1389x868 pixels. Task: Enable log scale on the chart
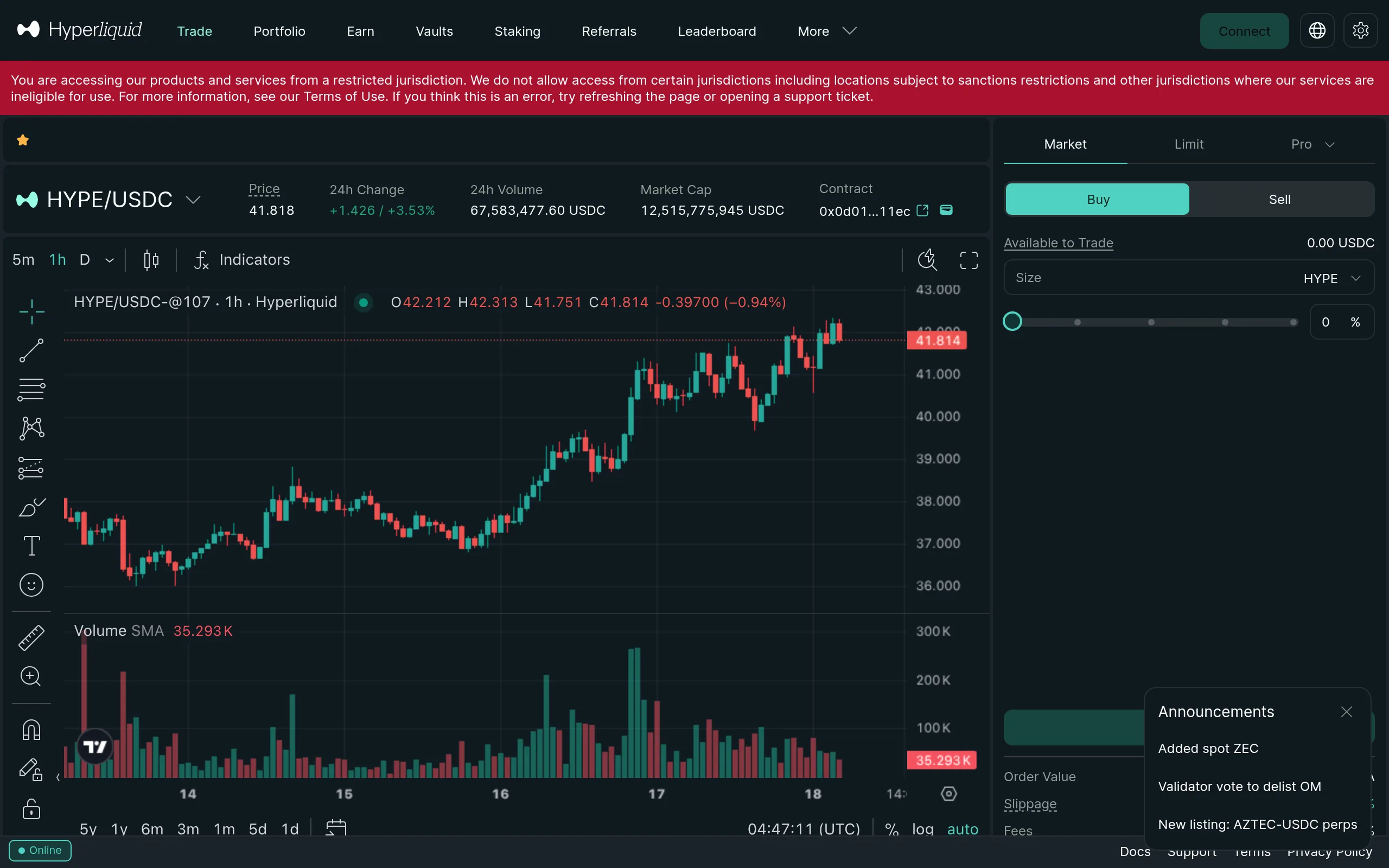(x=922, y=828)
